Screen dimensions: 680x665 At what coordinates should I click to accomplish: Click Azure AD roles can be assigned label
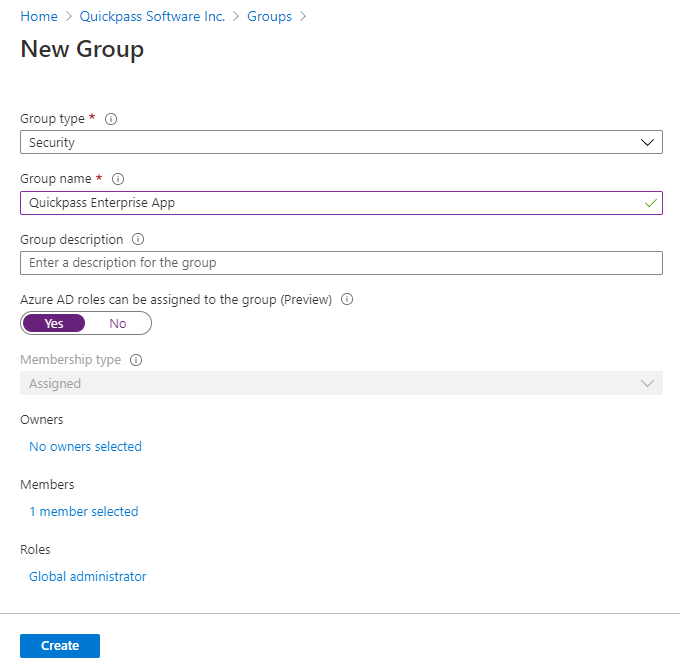[176, 299]
